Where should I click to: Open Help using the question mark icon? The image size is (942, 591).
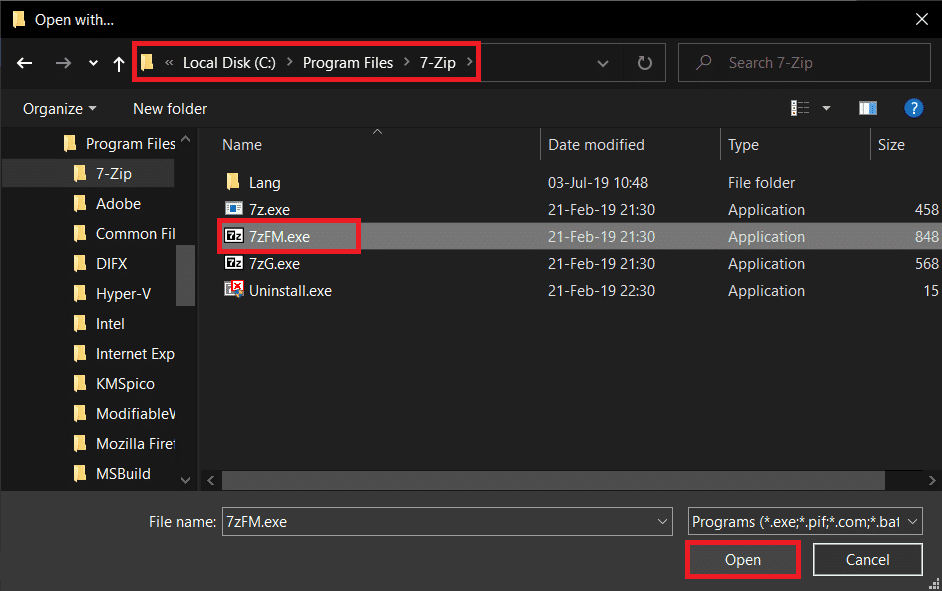click(913, 107)
